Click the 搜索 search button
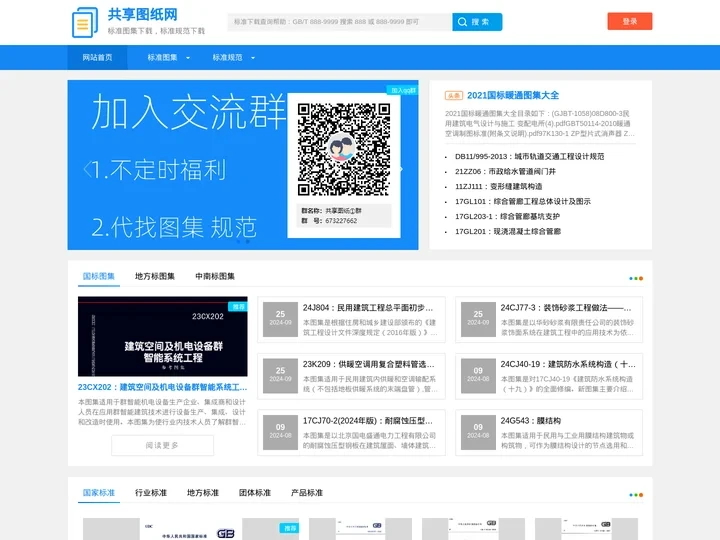 coord(477,22)
